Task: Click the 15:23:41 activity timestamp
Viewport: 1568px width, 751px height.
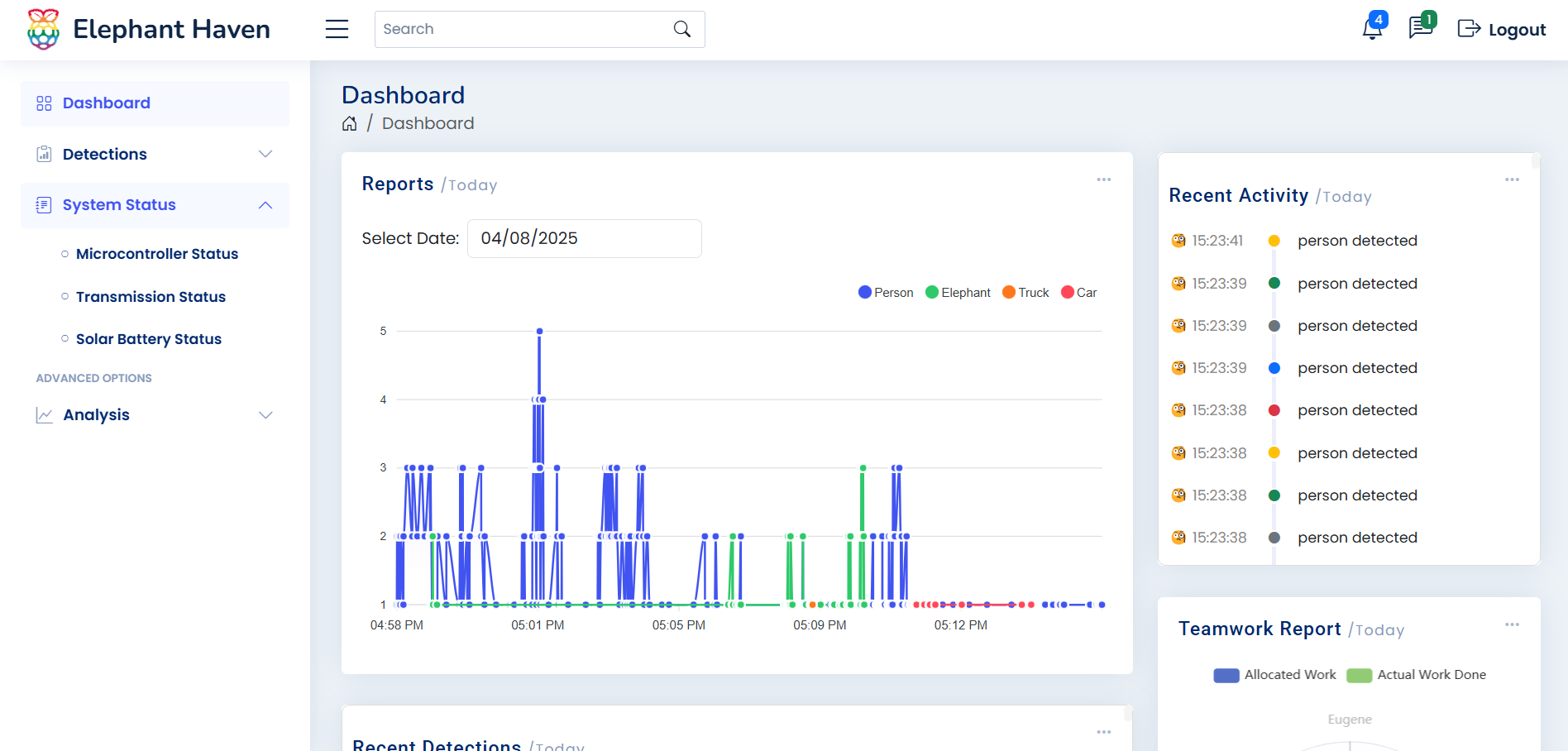Action: 1217,241
